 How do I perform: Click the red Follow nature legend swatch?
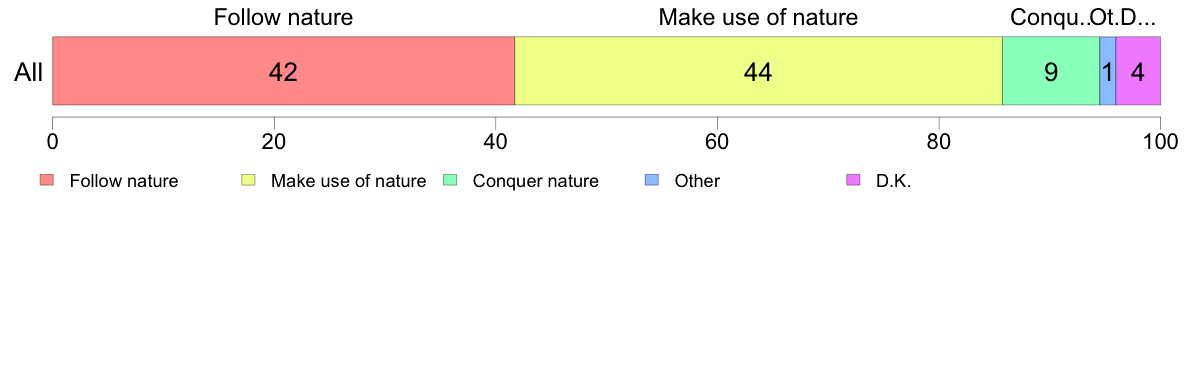point(48,181)
